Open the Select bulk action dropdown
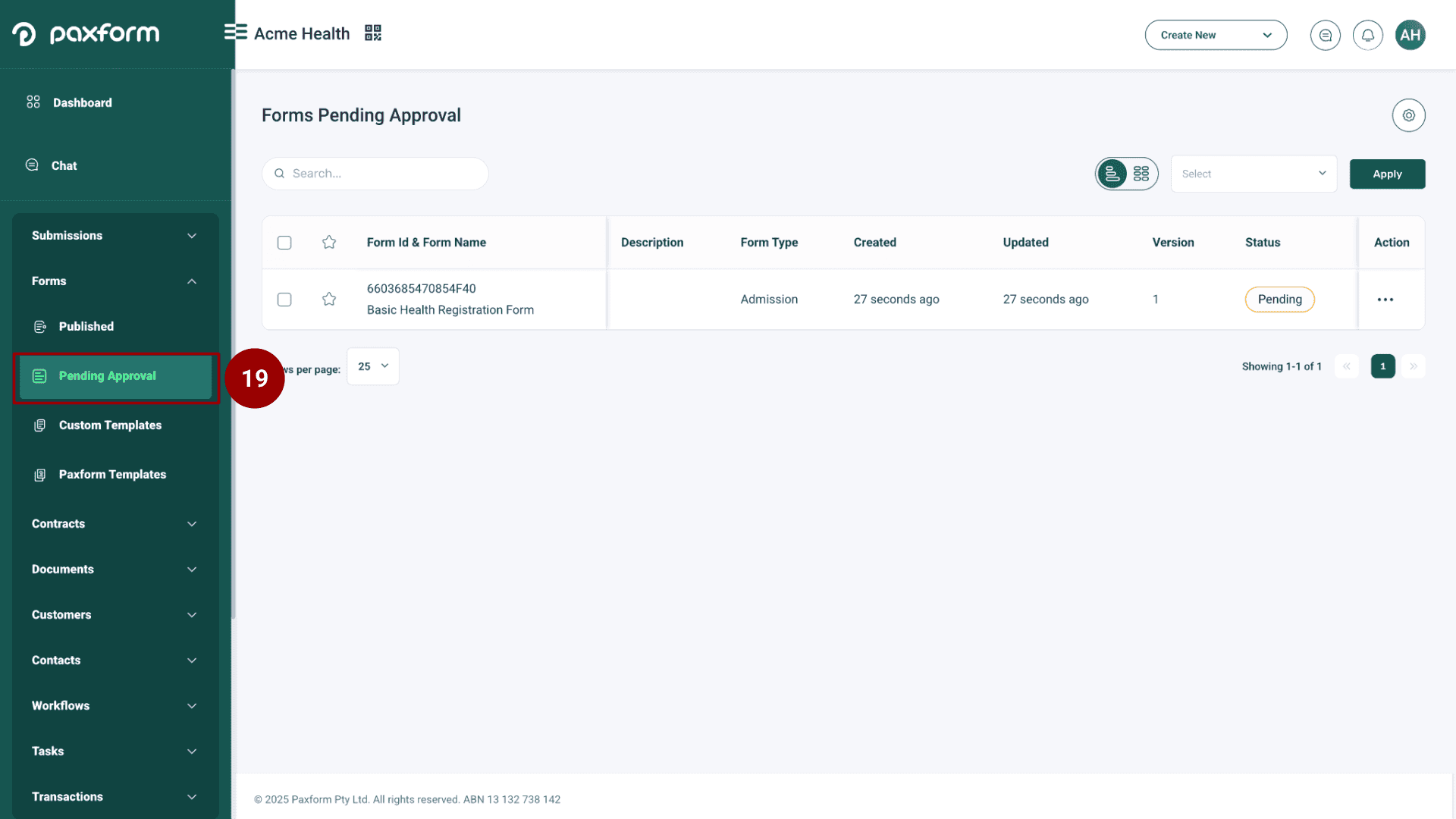Screen dimensions: 1456x819 point(1253,174)
